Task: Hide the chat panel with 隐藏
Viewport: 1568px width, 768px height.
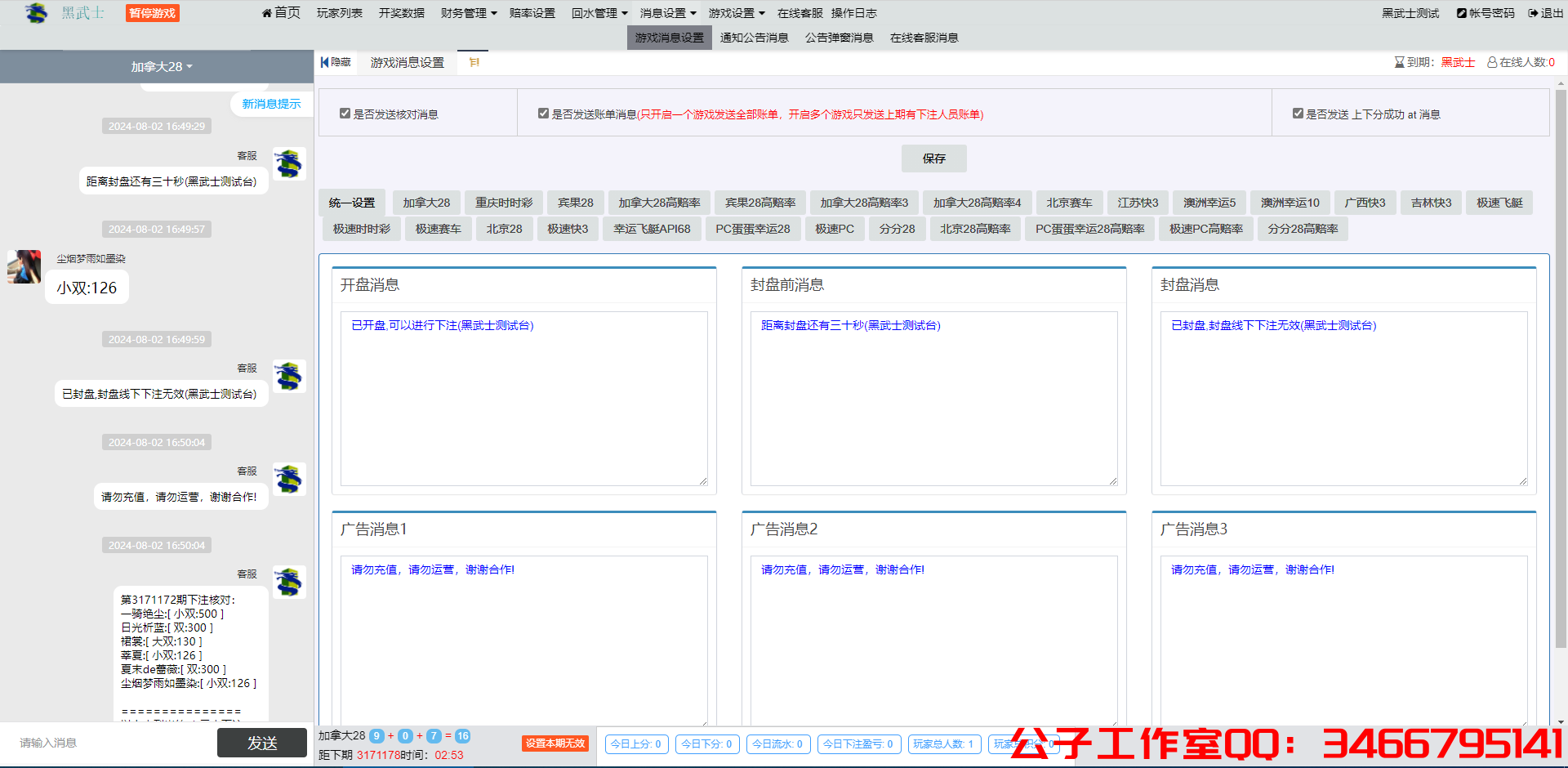Action: click(336, 62)
